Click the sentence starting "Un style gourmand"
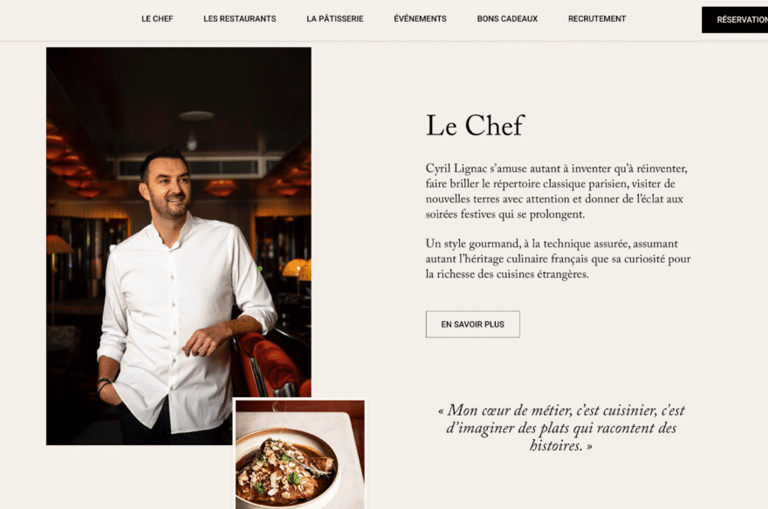Viewport: 768px width, 509px height. coord(558,259)
